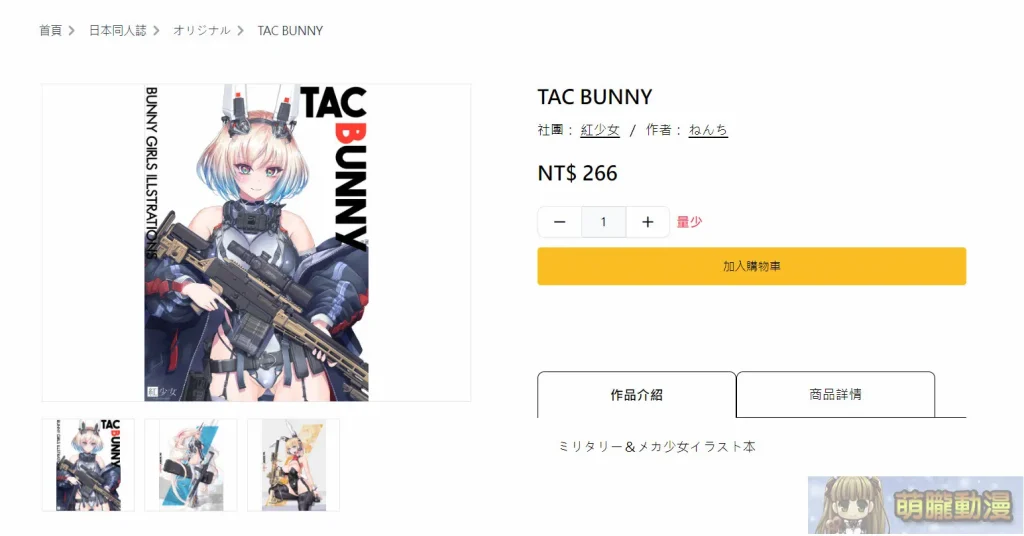Go to 首頁 in the breadcrumb
Viewport: 1024px width, 536px height.
[x=50, y=31]
